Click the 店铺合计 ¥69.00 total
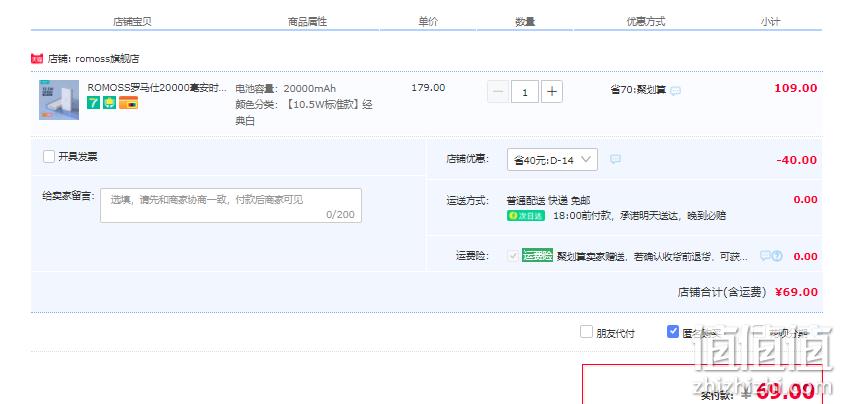Viewport: 842px width, 404px height. (x=747, y=292)
